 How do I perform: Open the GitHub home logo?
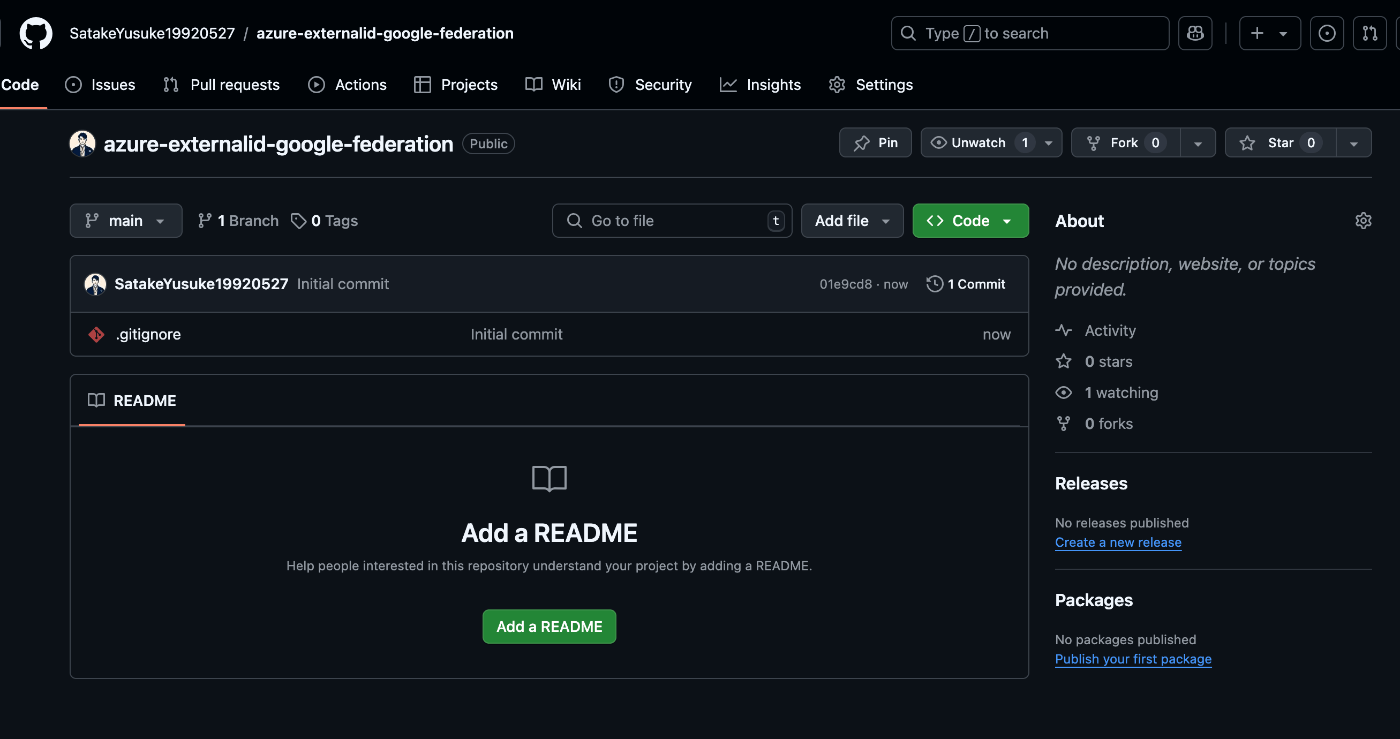click(36, 33)
